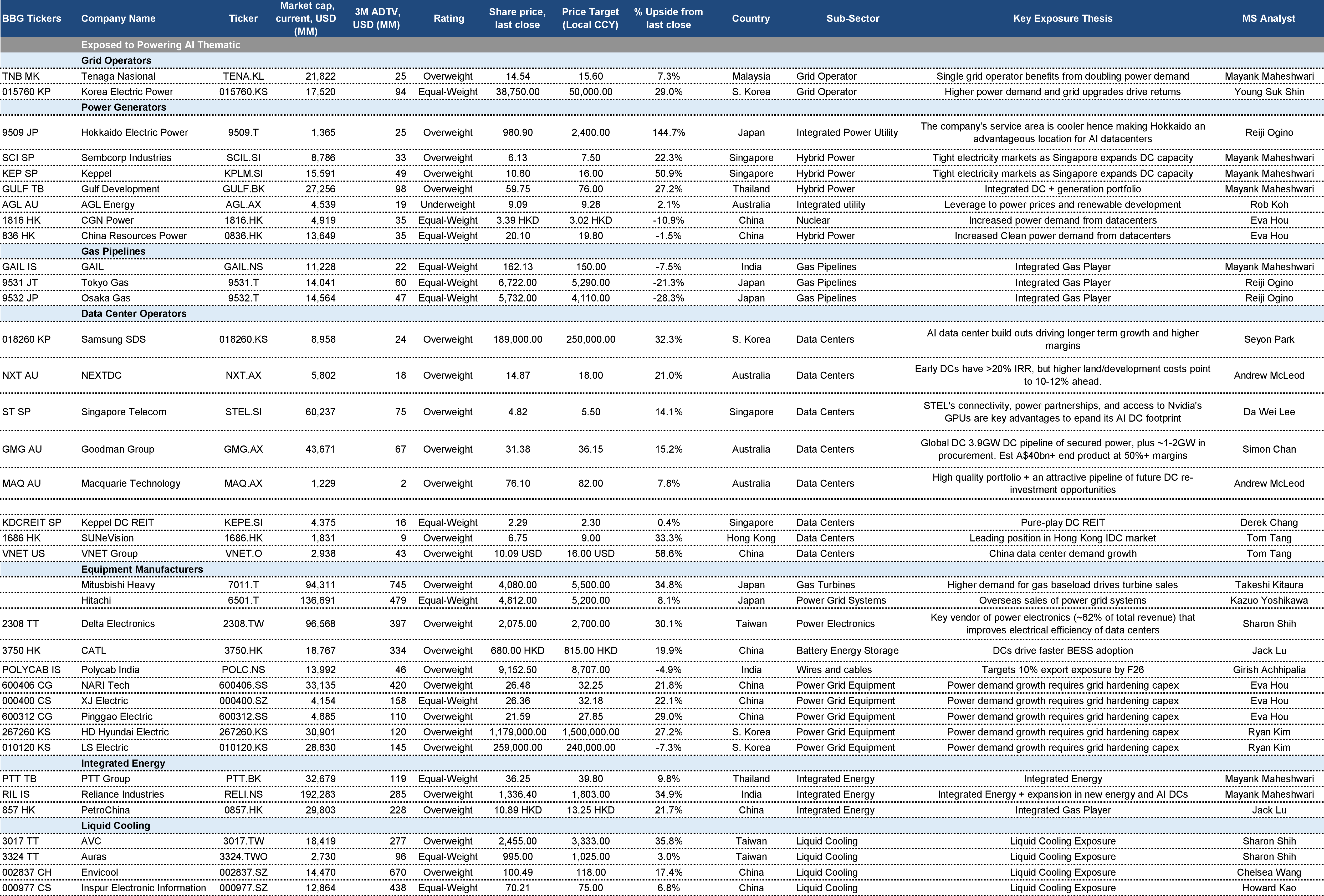Click the "AVC" company cell
The height and width of the screenshot is (896, 1324).
(x=91, y=841)
